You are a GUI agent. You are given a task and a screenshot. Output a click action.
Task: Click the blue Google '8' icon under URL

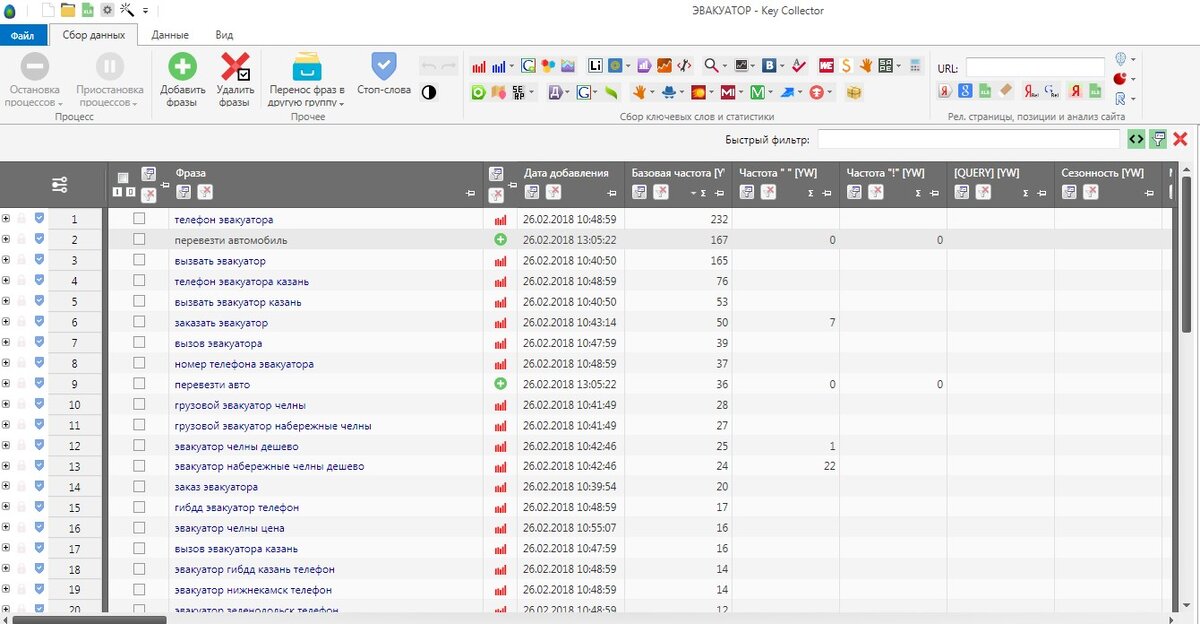(x=965, y=90)
